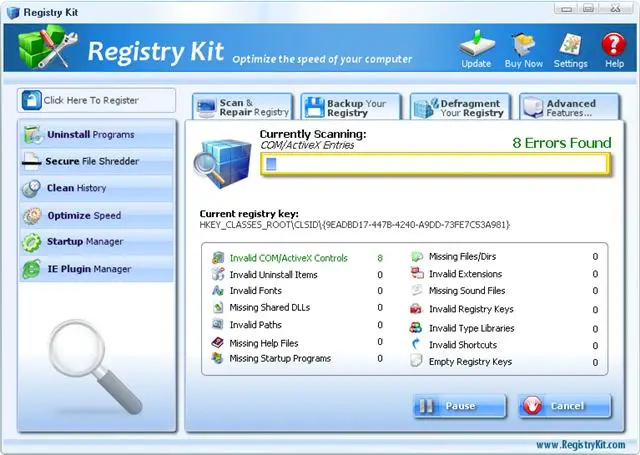Viewport: 640px width, 455px height.
Task: Click the Invalid Shortcuts label
Action: pos(463,345)
